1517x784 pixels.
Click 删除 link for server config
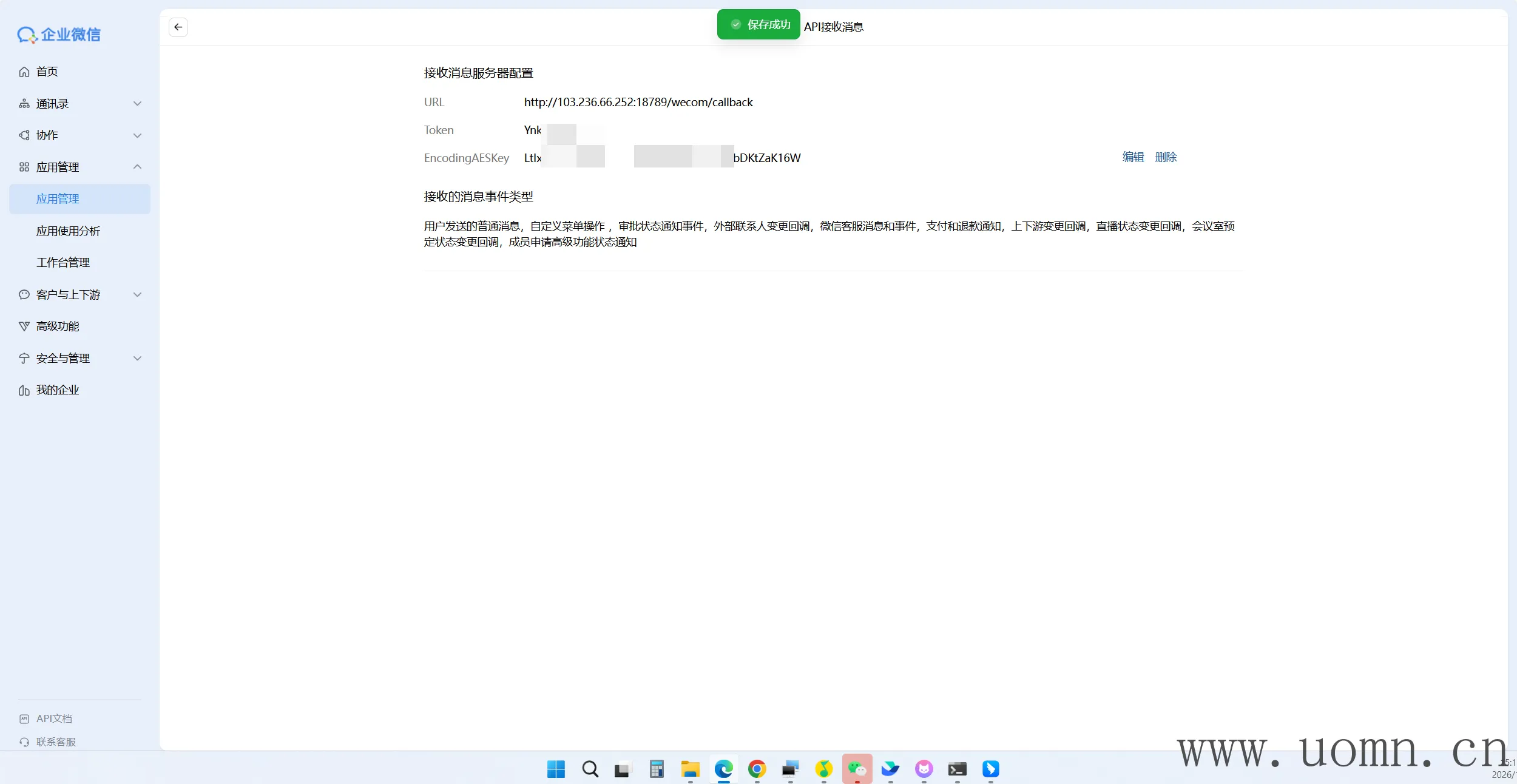(1166, 157)
